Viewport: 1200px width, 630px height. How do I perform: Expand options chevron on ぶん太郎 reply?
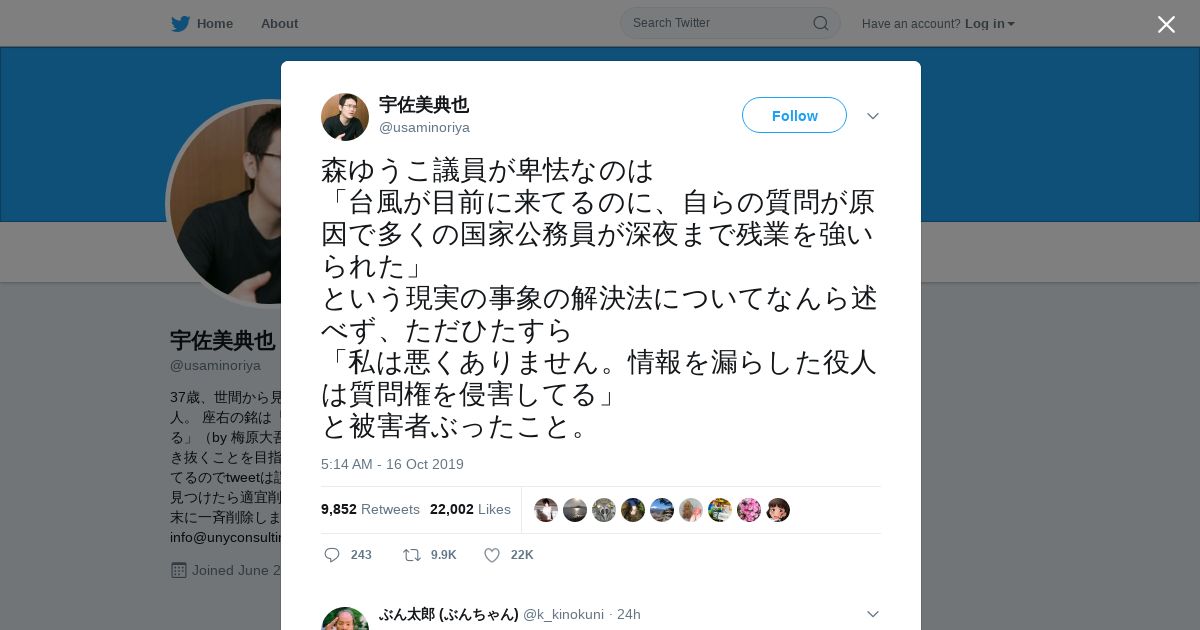[873, 614]
